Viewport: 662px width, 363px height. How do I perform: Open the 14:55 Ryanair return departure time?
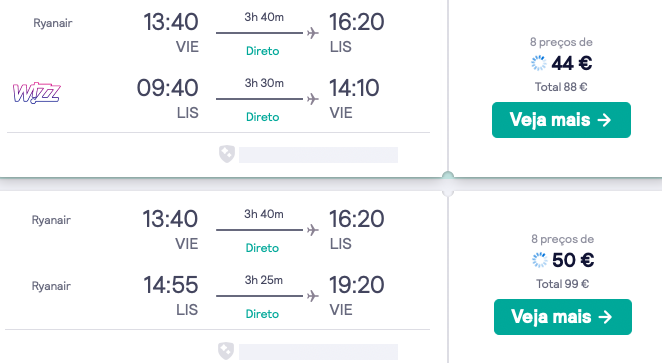click(x=171, y=285)
